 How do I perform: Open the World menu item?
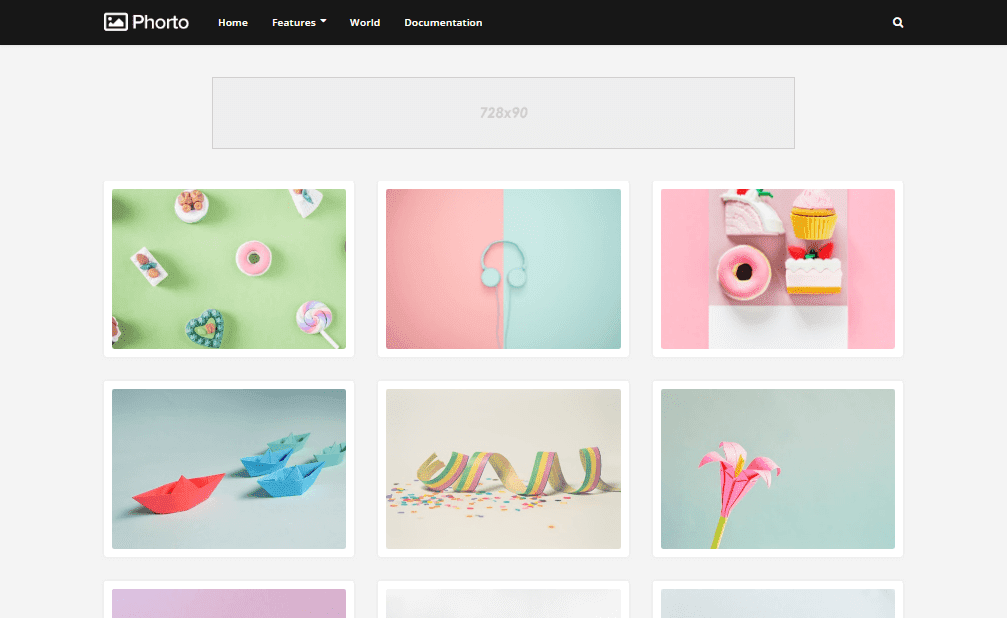pos(365,22)
